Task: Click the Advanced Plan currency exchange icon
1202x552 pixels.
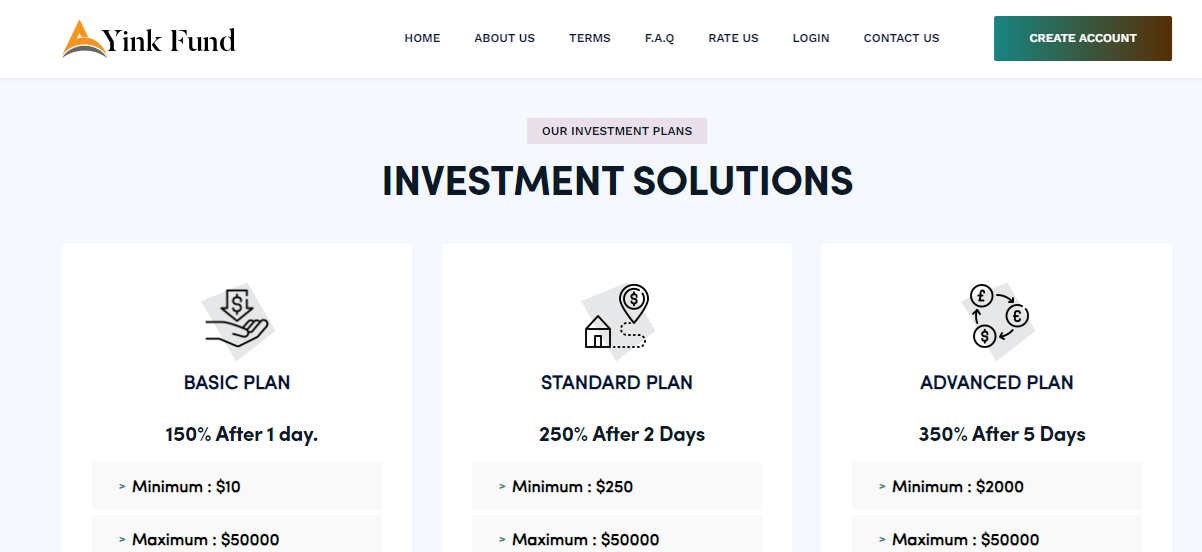Action: click(998, 316)
